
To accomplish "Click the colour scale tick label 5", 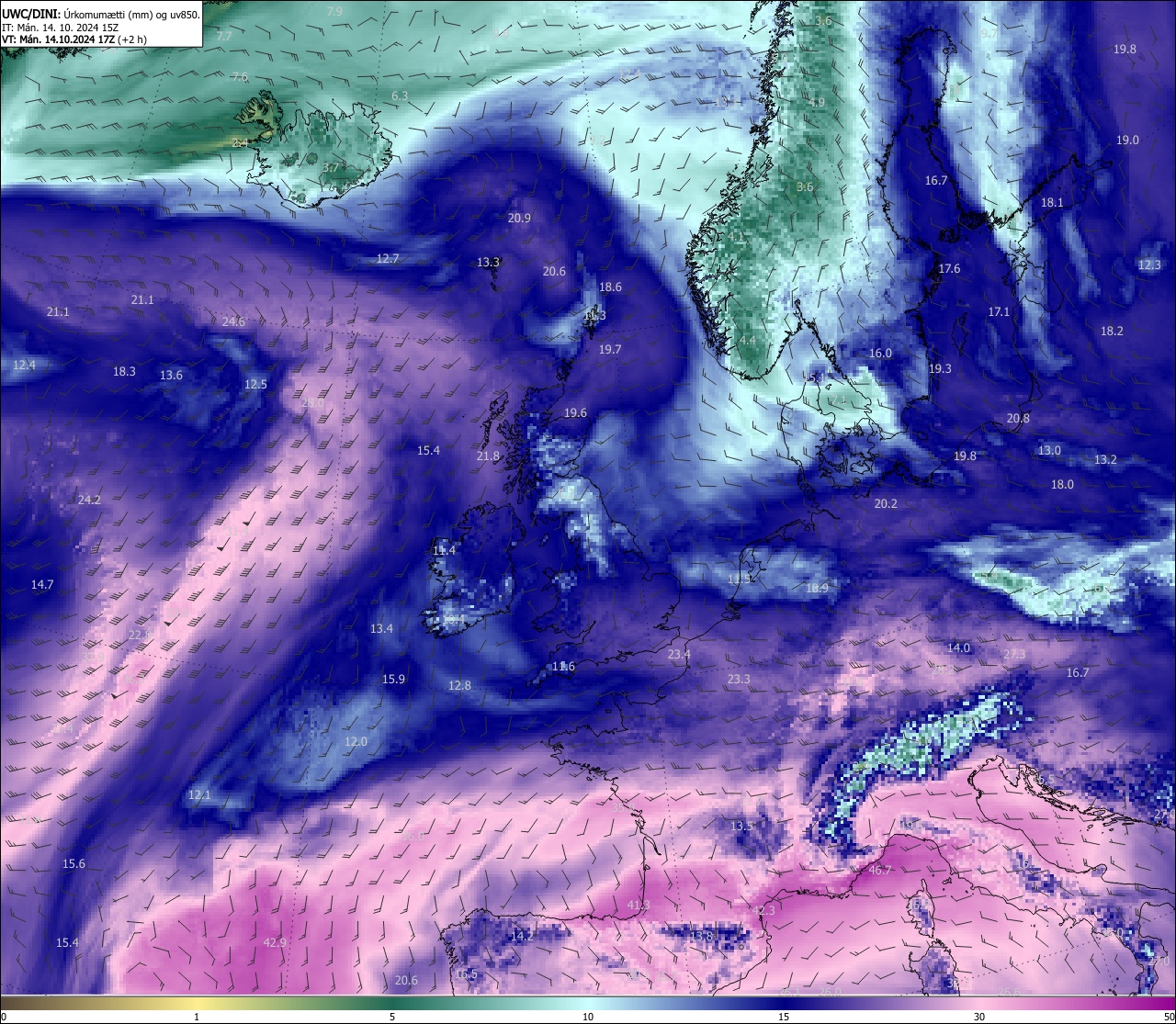I will tap(392, 1016).
